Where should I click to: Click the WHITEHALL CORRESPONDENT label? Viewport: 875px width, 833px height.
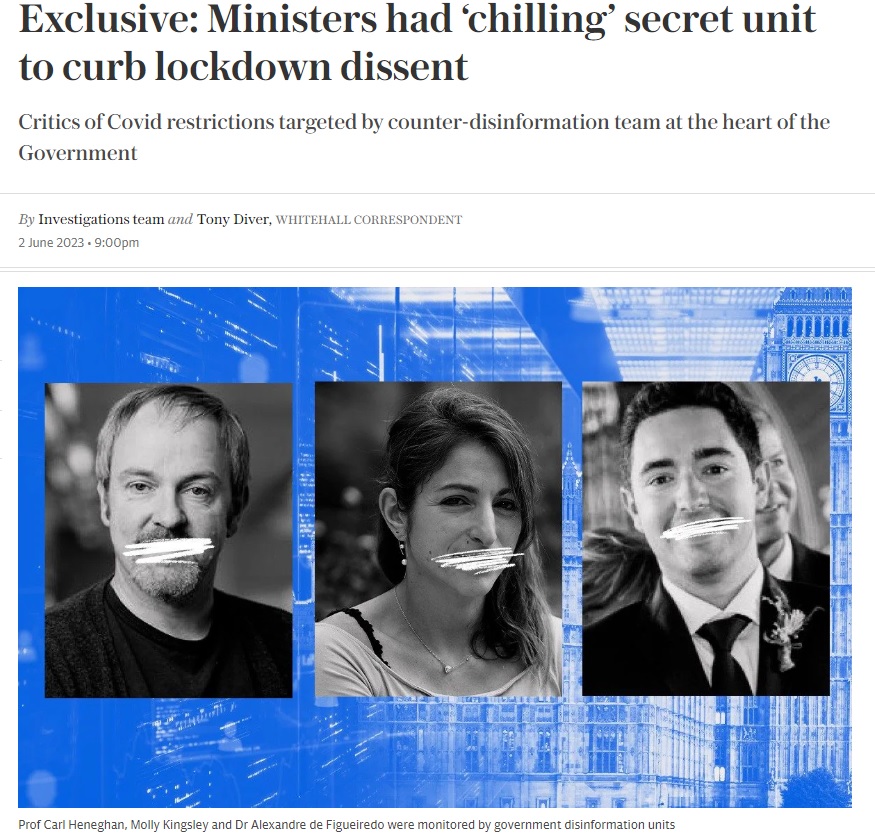[369, 220]
